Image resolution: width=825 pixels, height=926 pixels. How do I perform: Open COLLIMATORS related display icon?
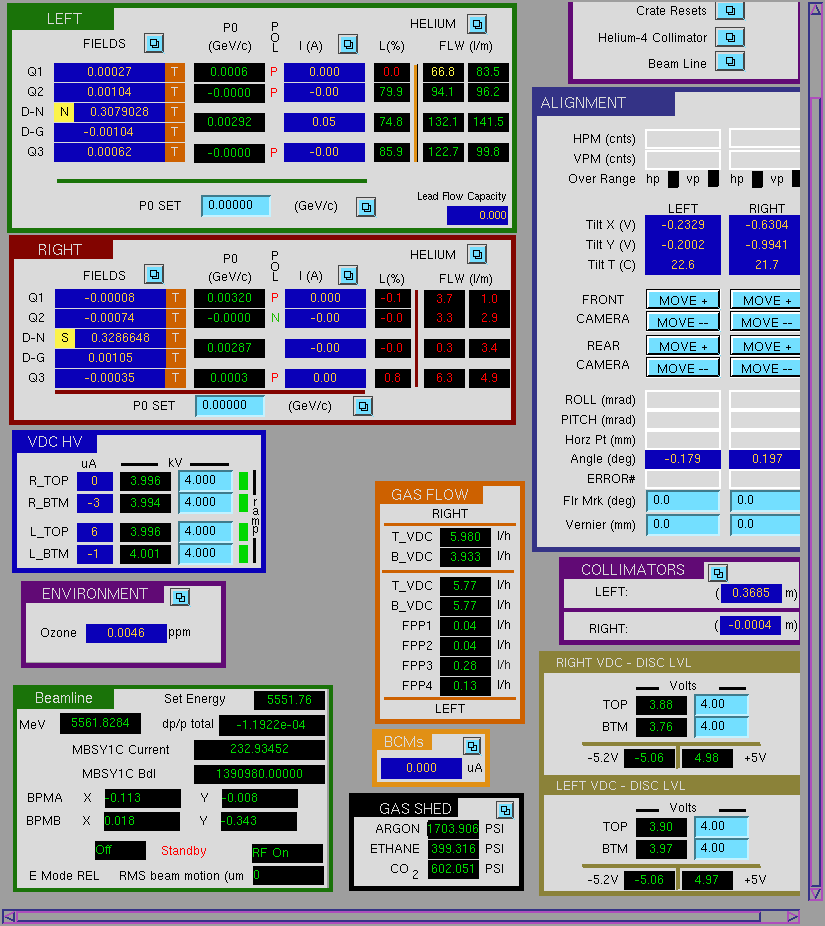(x=718, y=573)
